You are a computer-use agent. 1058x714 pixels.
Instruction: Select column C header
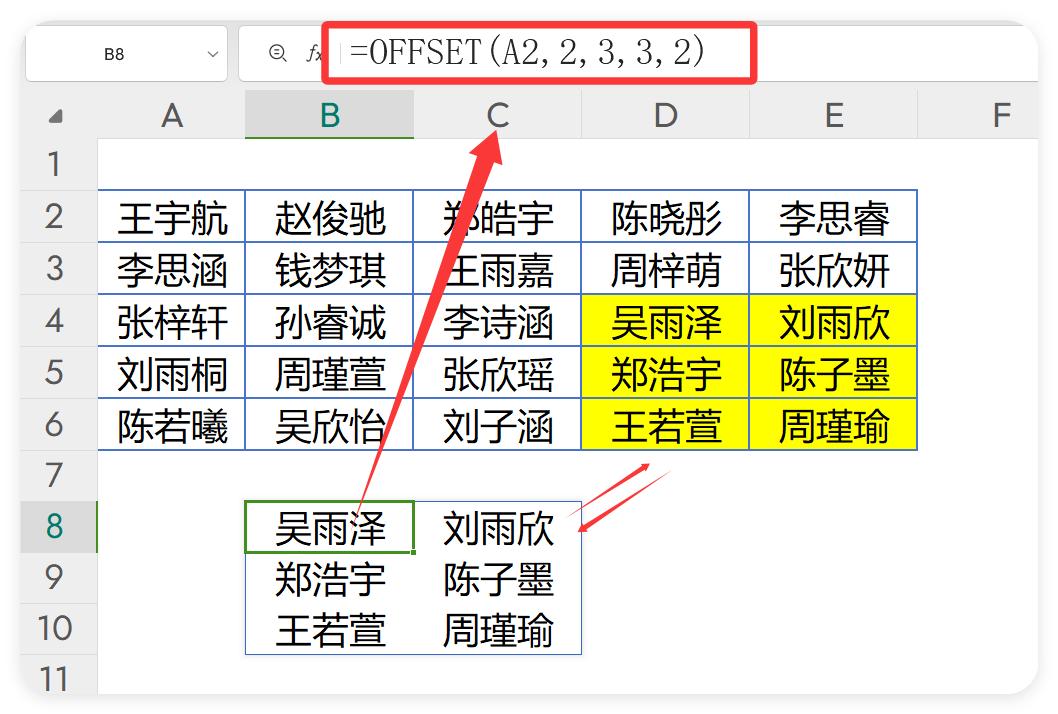click(497, 115)
